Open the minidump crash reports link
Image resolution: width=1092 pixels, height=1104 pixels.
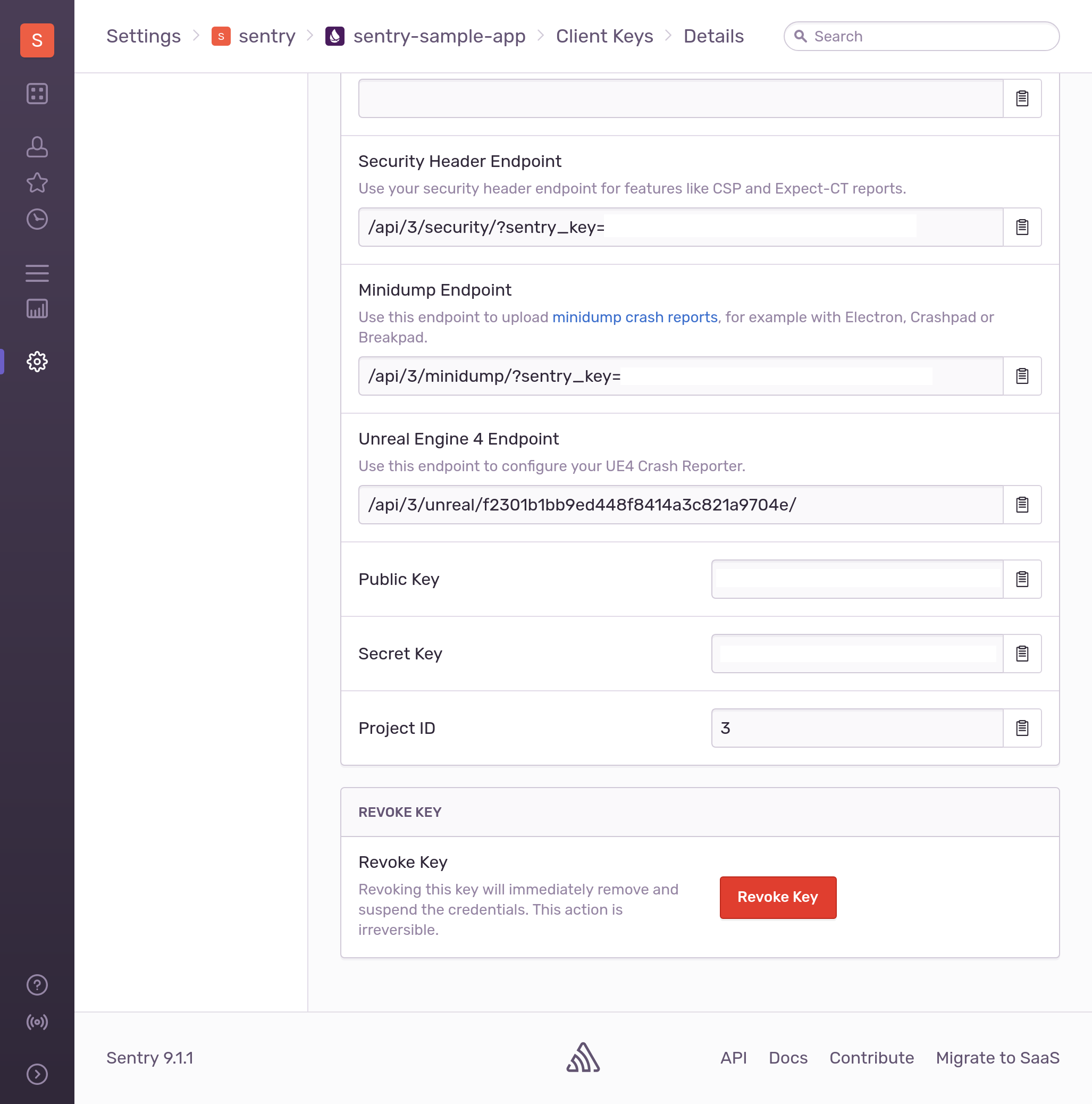coord(635,317)
